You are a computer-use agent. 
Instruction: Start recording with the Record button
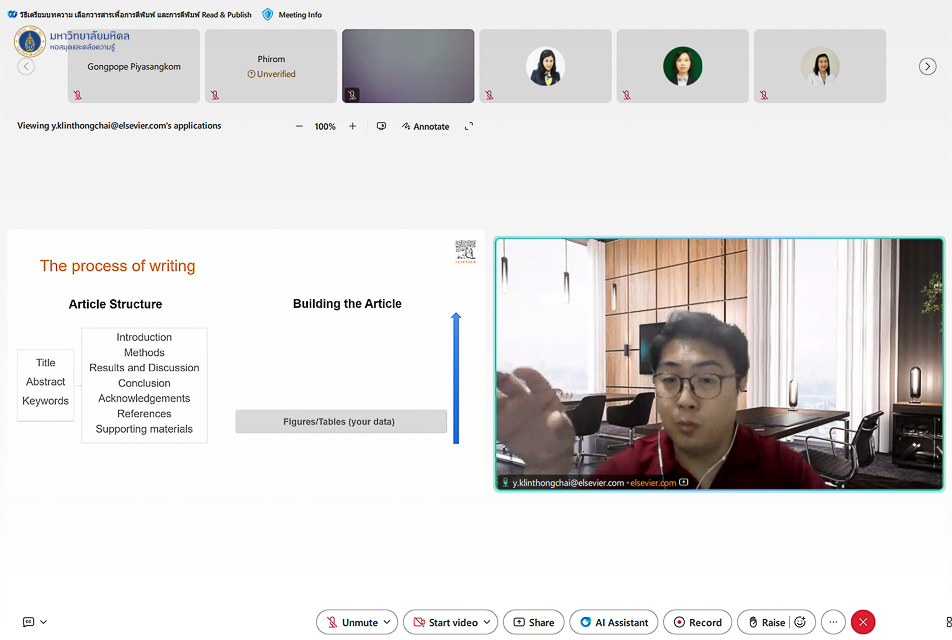(x=697, y=622)
